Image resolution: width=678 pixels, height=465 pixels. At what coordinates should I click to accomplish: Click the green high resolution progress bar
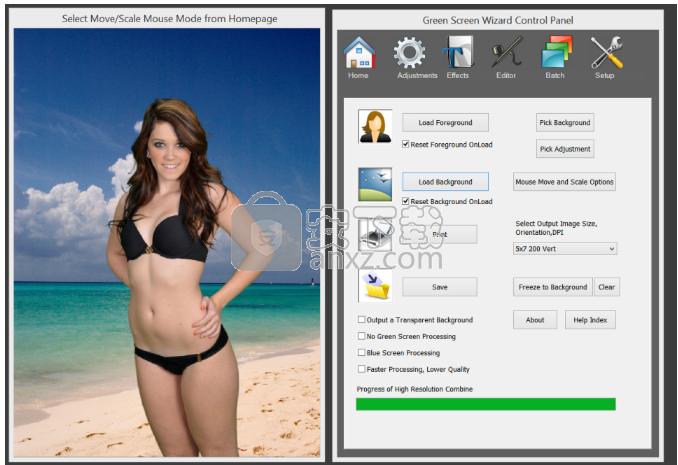click(x=486, y=404)
